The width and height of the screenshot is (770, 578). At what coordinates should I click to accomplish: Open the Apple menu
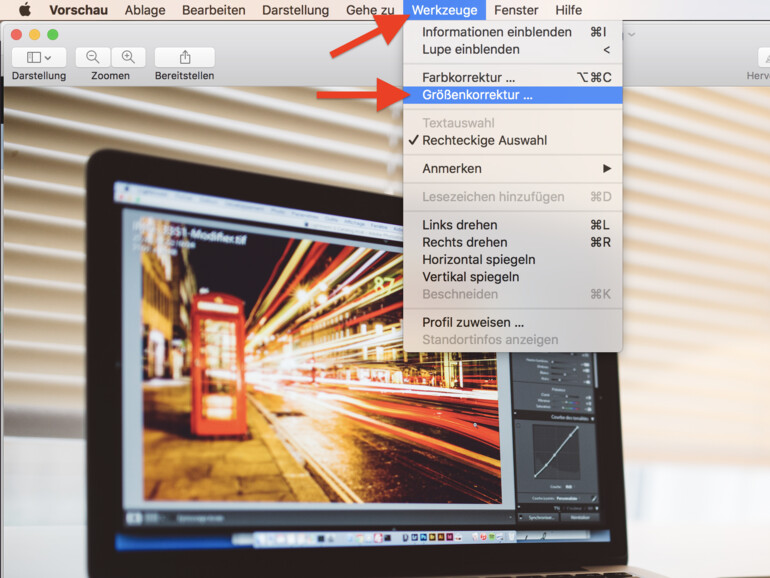pos(25,9)
